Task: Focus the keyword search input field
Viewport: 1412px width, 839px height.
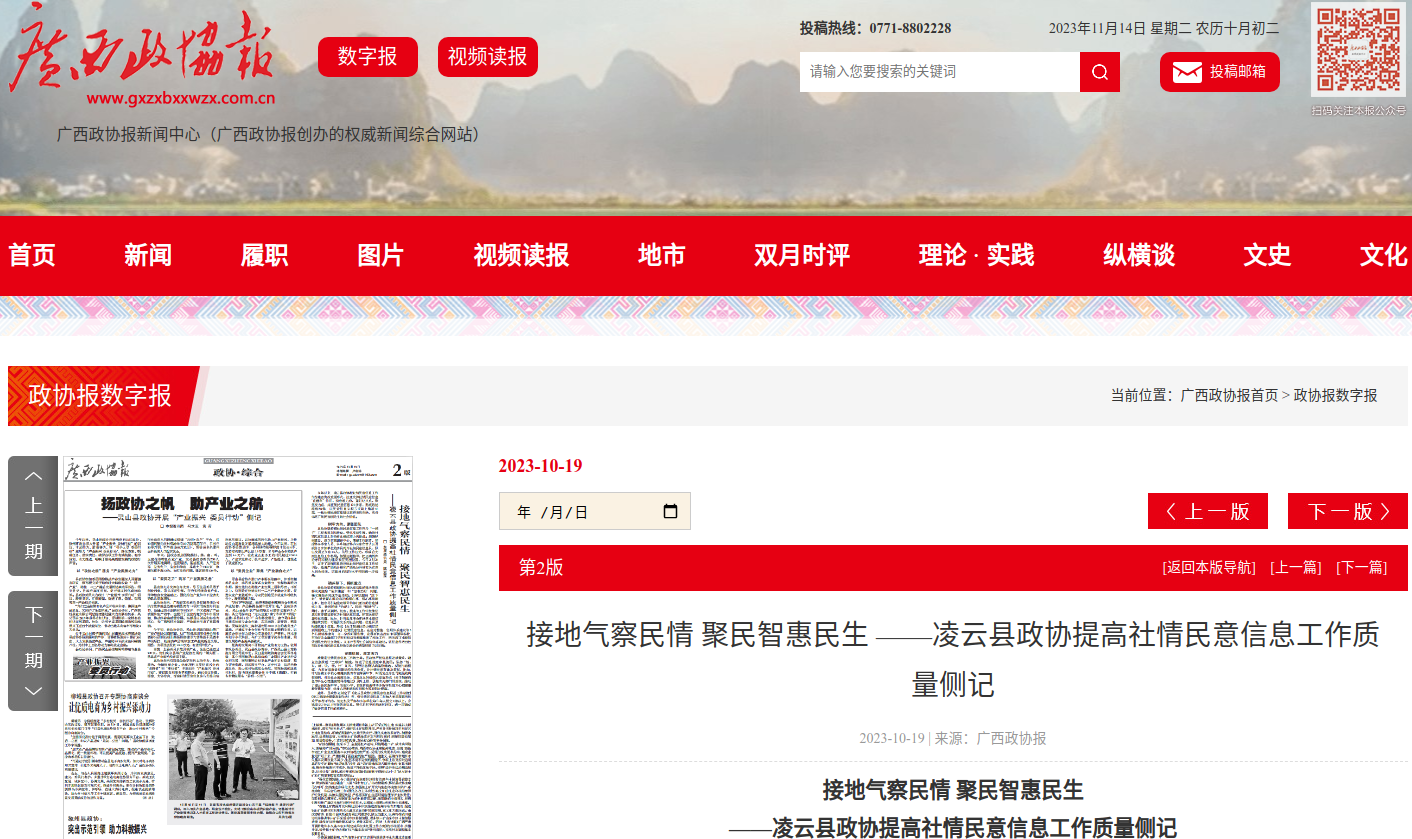Action: point(940,72)
